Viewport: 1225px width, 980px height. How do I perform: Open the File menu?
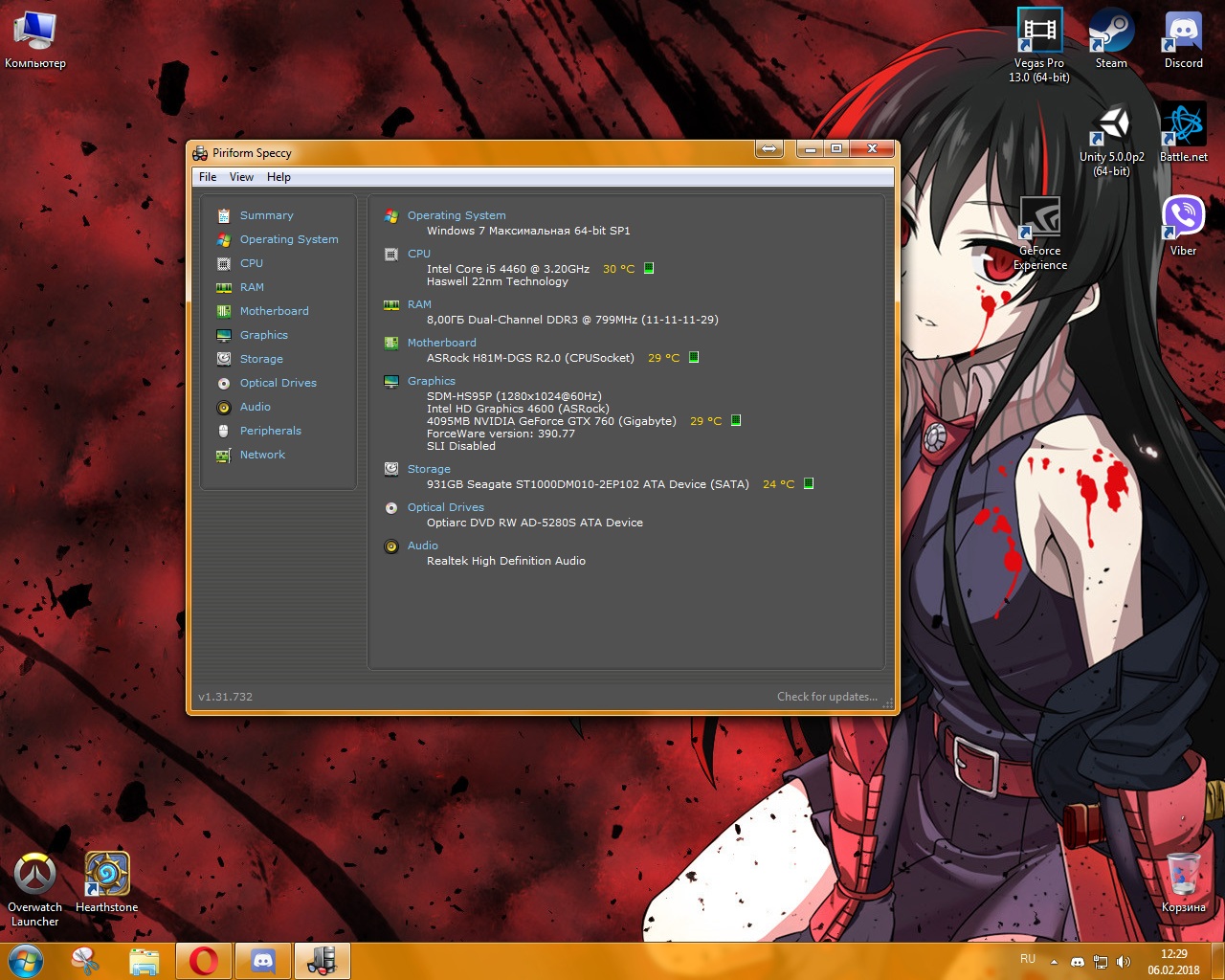[x=208, y=177]
